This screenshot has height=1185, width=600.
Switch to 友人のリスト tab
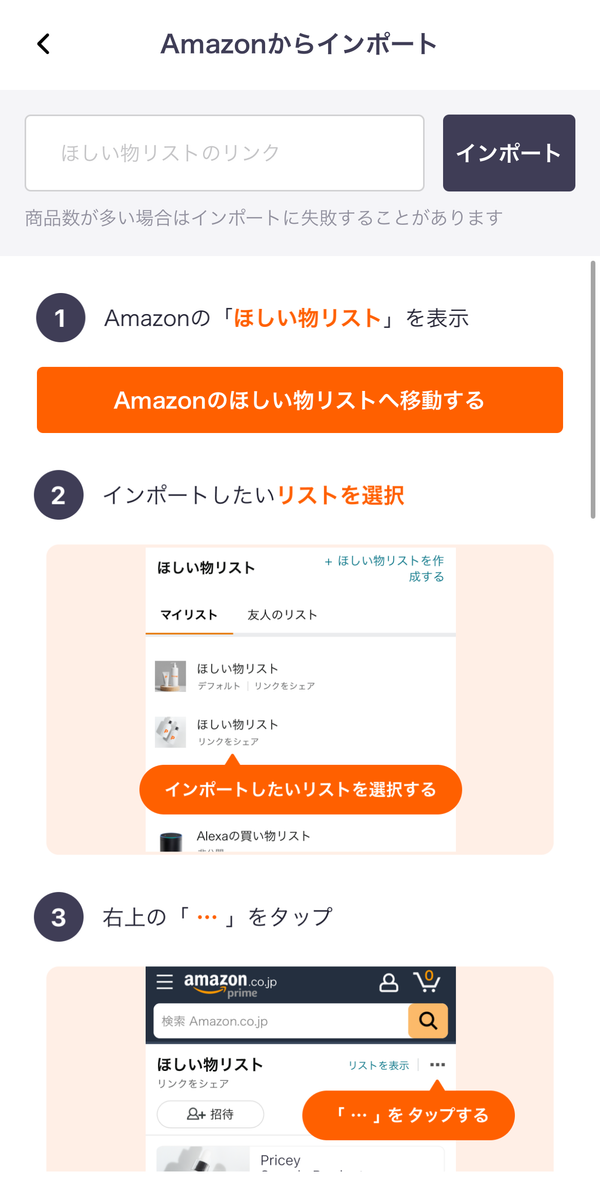click(x=283, y=615)
